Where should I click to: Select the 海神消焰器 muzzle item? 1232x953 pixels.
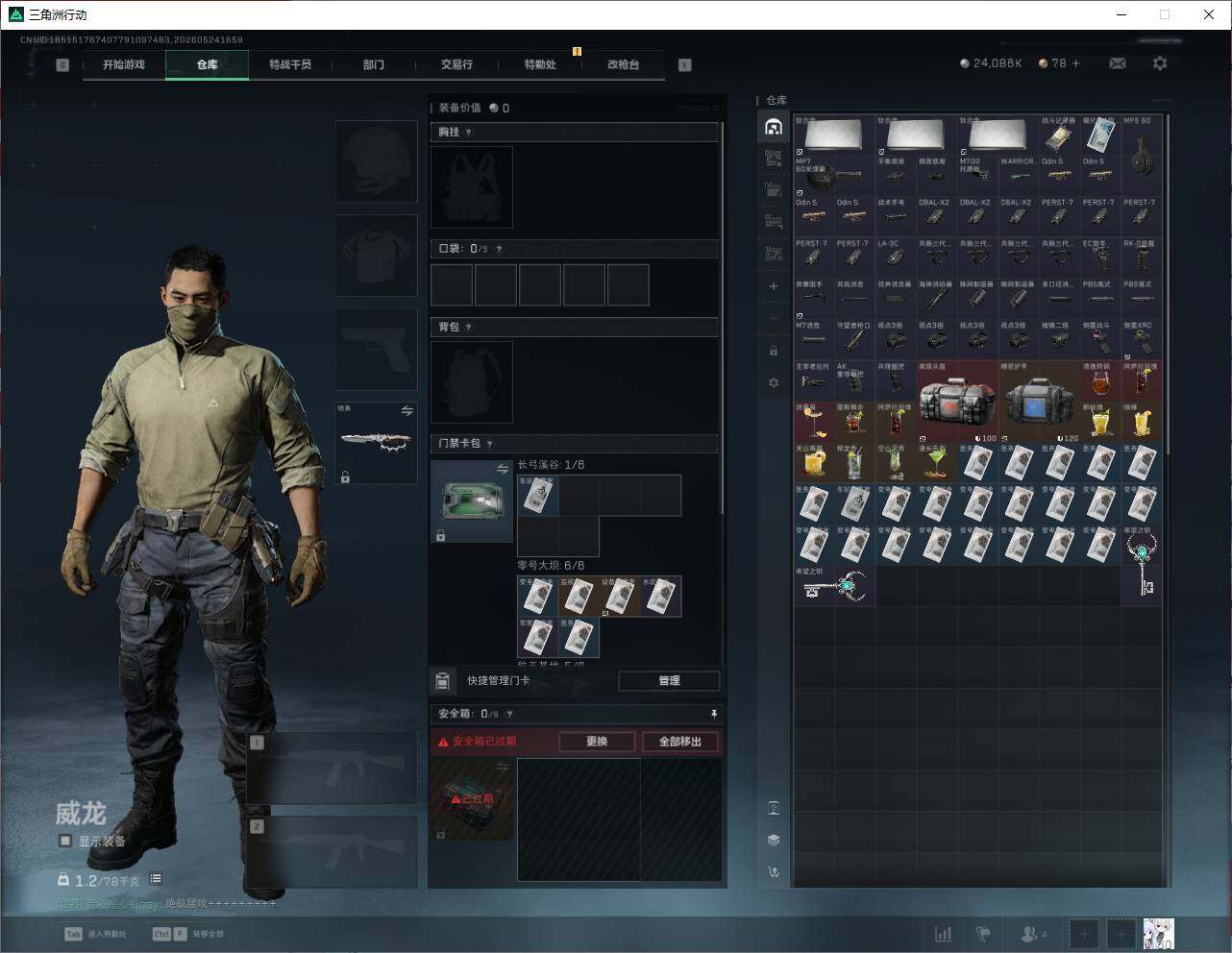click(937, 299)
